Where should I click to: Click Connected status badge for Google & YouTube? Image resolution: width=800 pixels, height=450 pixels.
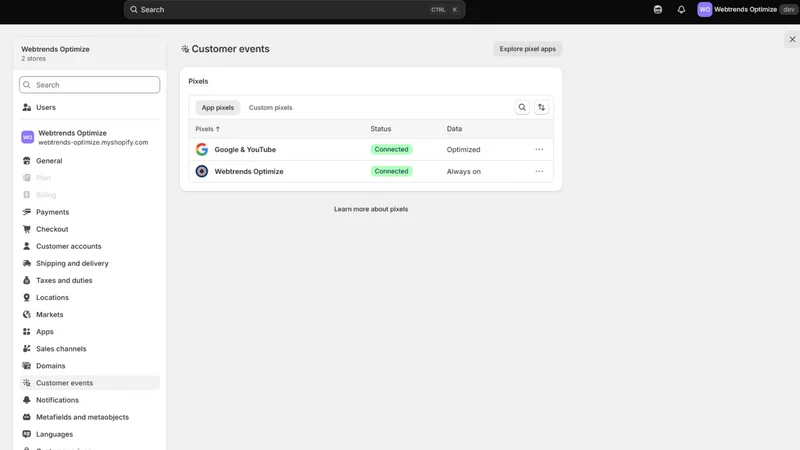(391, 149)
